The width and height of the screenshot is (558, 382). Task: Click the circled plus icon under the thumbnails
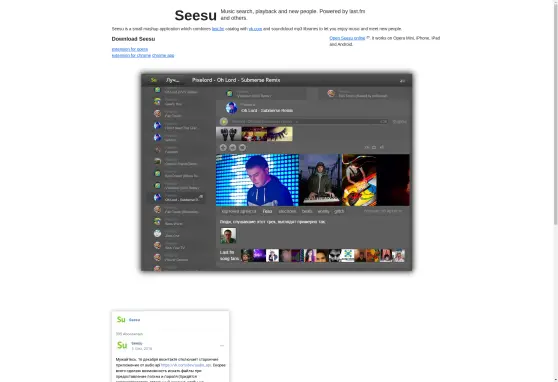[x=223, y=147]
